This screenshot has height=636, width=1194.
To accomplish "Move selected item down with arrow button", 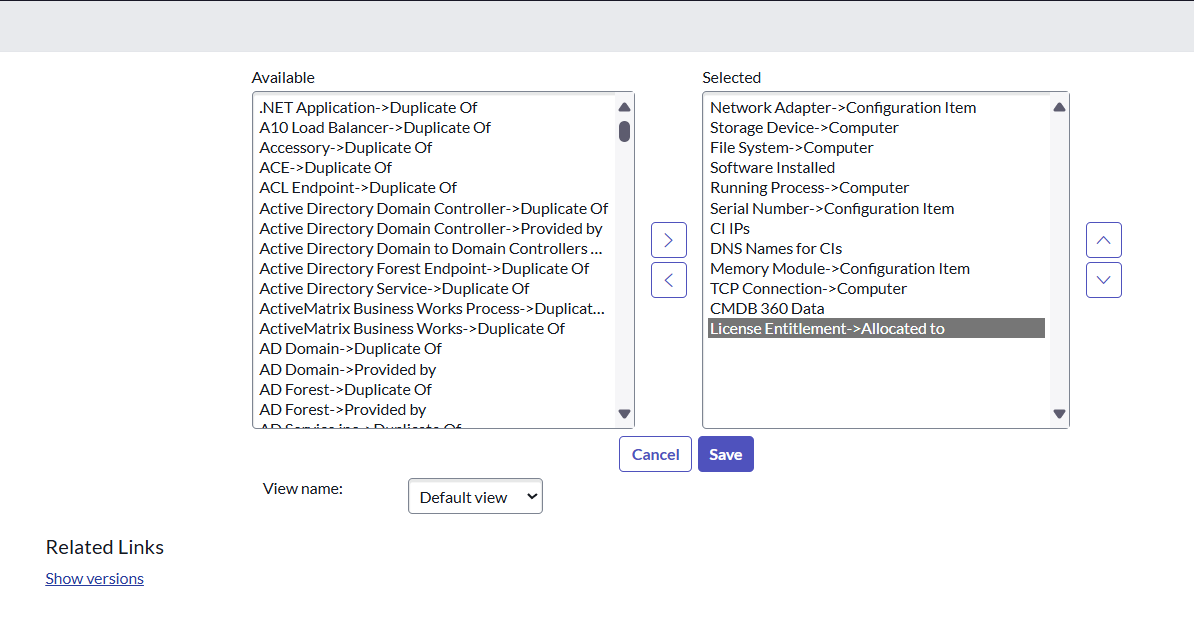I will [1103, 280].
